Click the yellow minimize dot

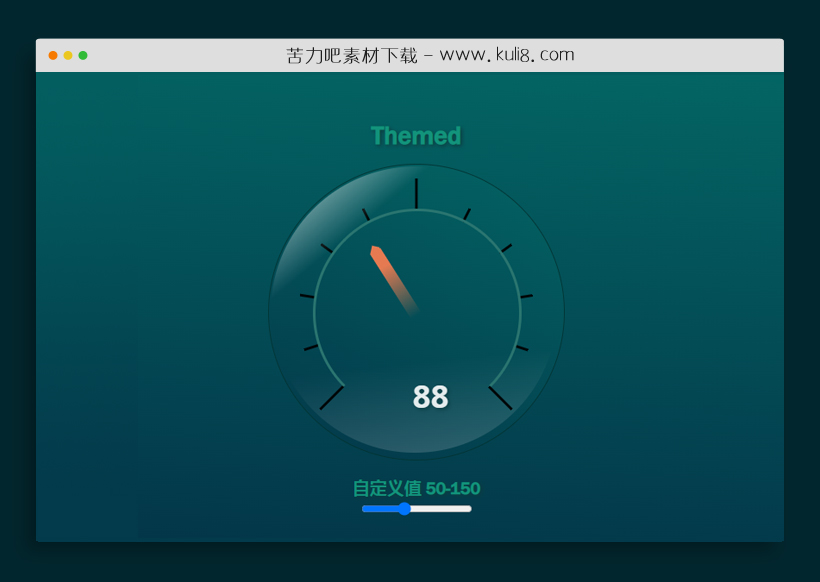click(68, 55)
